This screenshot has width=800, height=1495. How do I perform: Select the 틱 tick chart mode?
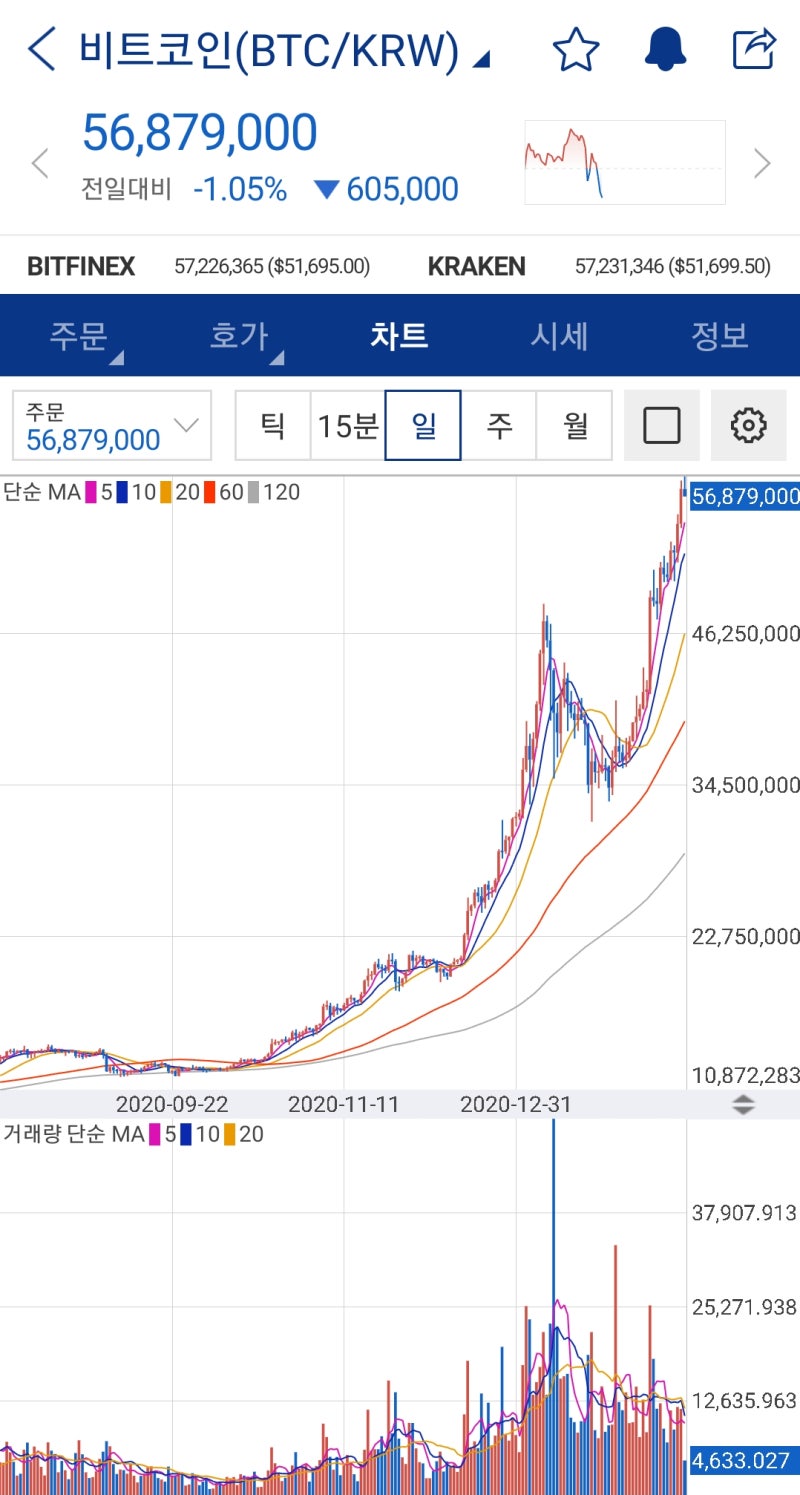point(271,424)
